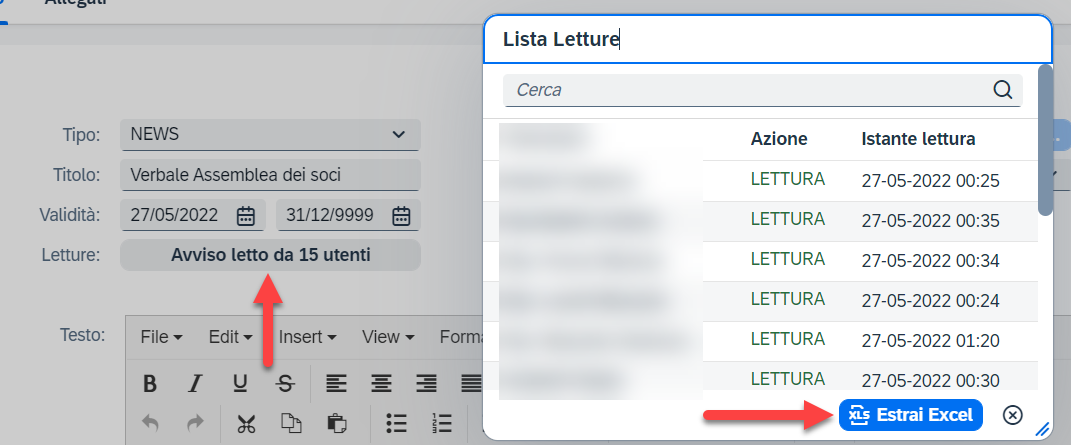Viewport: 1071px width, 445px height.
Task: Open the Insert menu in the editor
Action: (x=307, y=337)
